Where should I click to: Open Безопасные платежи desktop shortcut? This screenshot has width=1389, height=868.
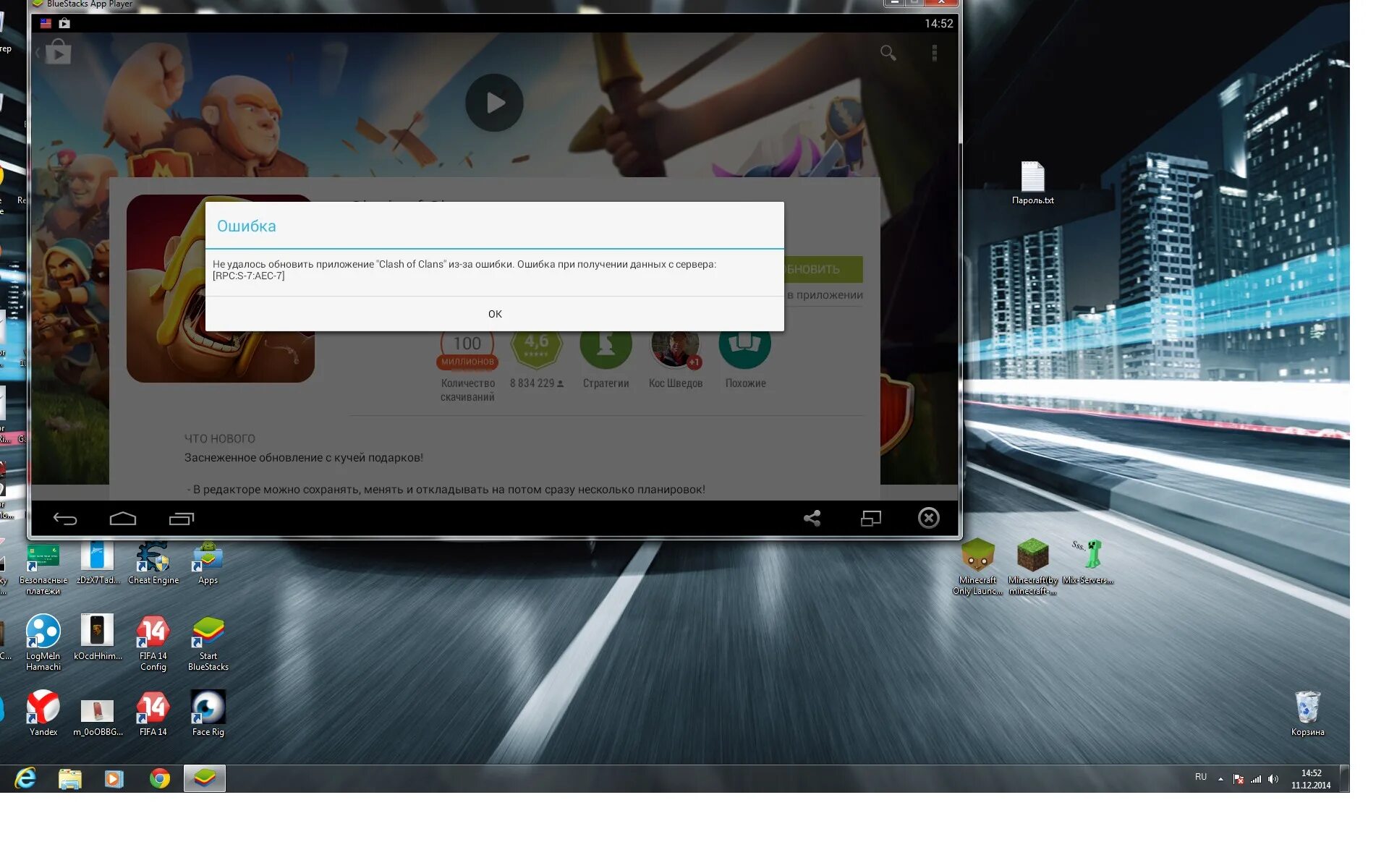coord(43,569)
